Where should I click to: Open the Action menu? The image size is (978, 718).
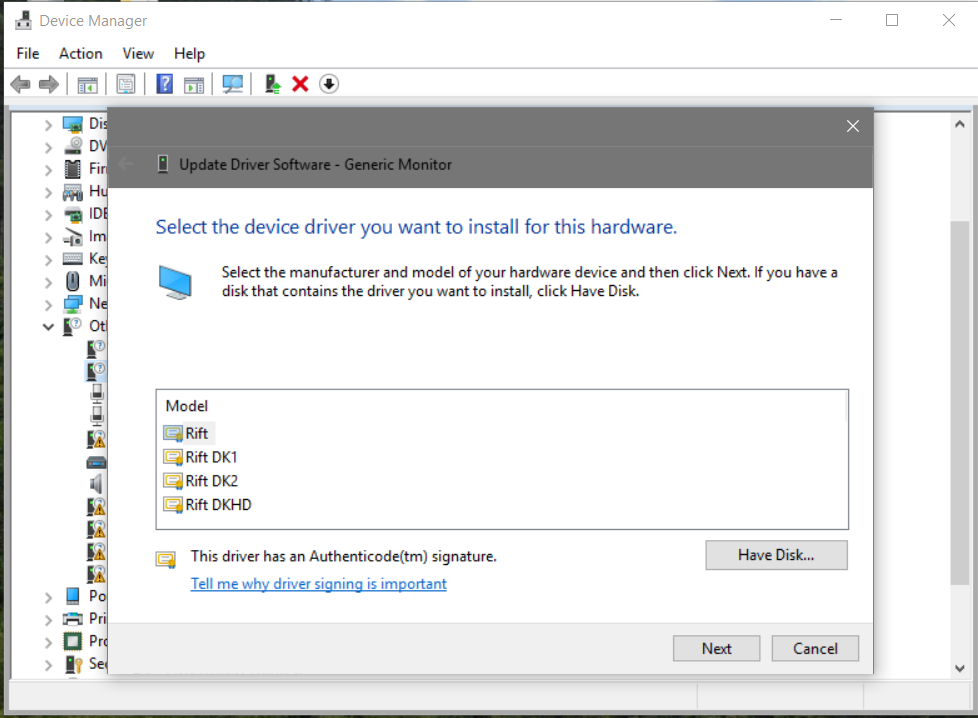pos(80,54)
